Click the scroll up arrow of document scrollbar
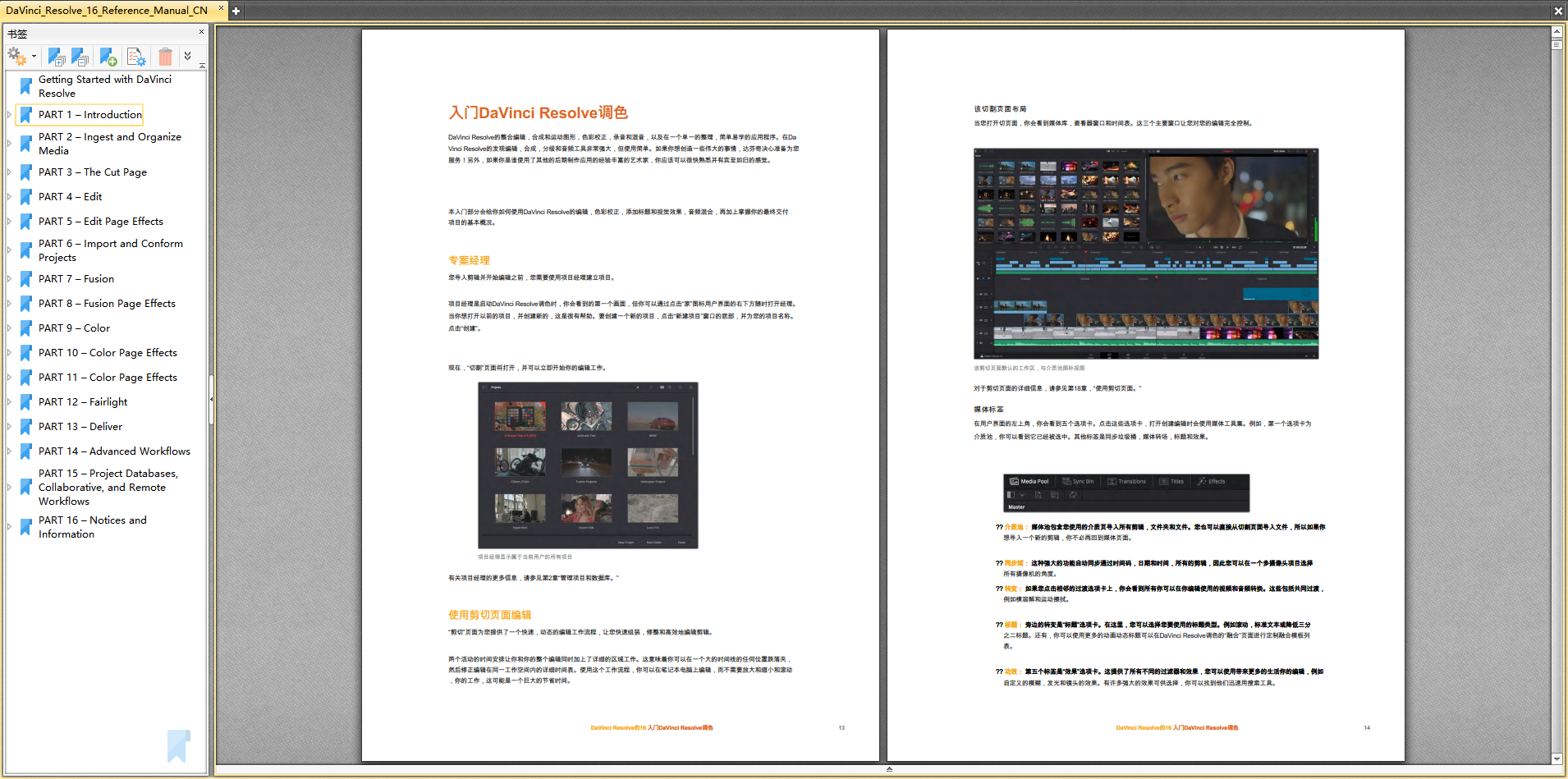 point(1557,31)
